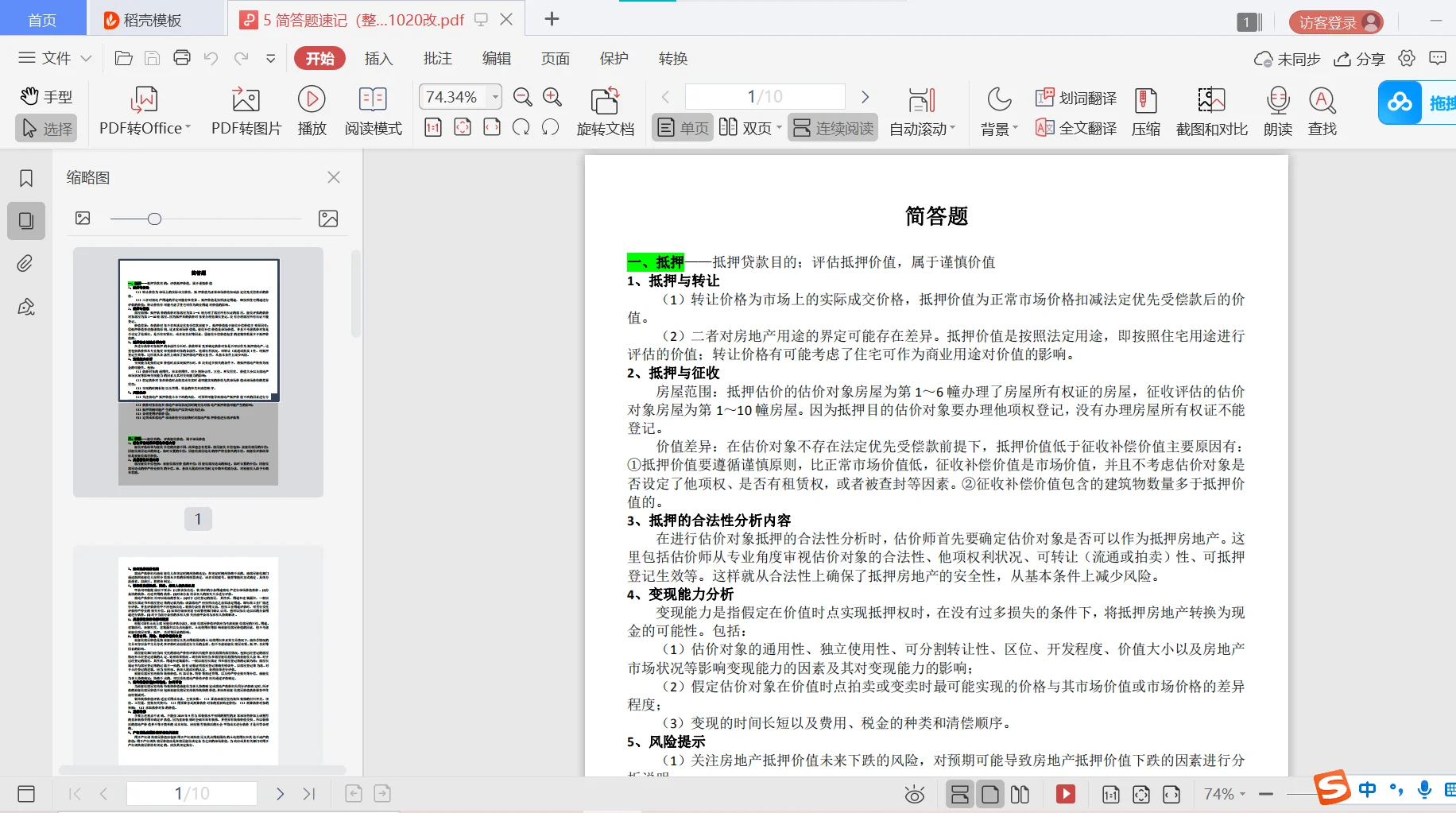Click the 访客登录 login button
The width and height of the screenshot is (1456, 813).
[x=1336, y=21]
